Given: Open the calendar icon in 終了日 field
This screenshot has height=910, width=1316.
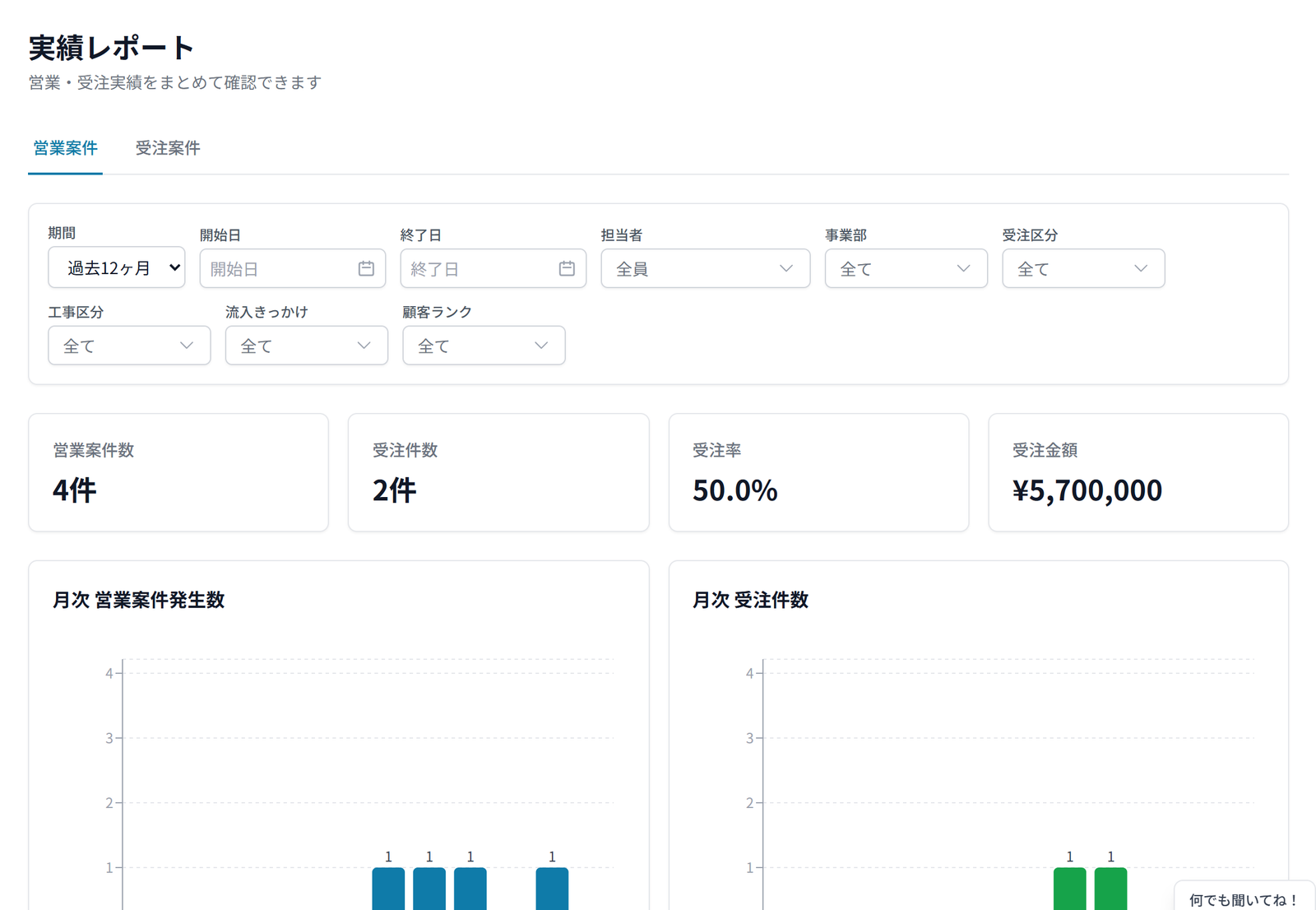Looking at the screenshot, I should tap(567, 268).
